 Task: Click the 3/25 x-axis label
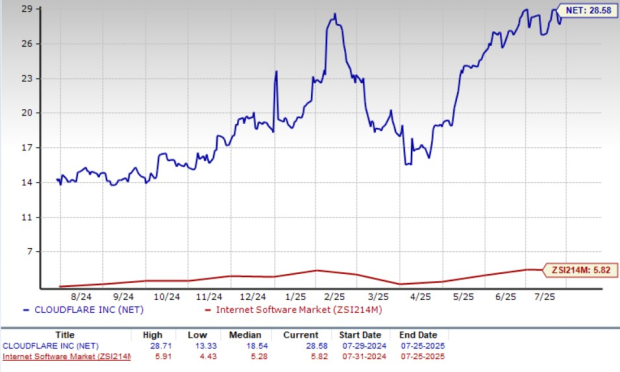pyautogui.click(x=378, y=296)
